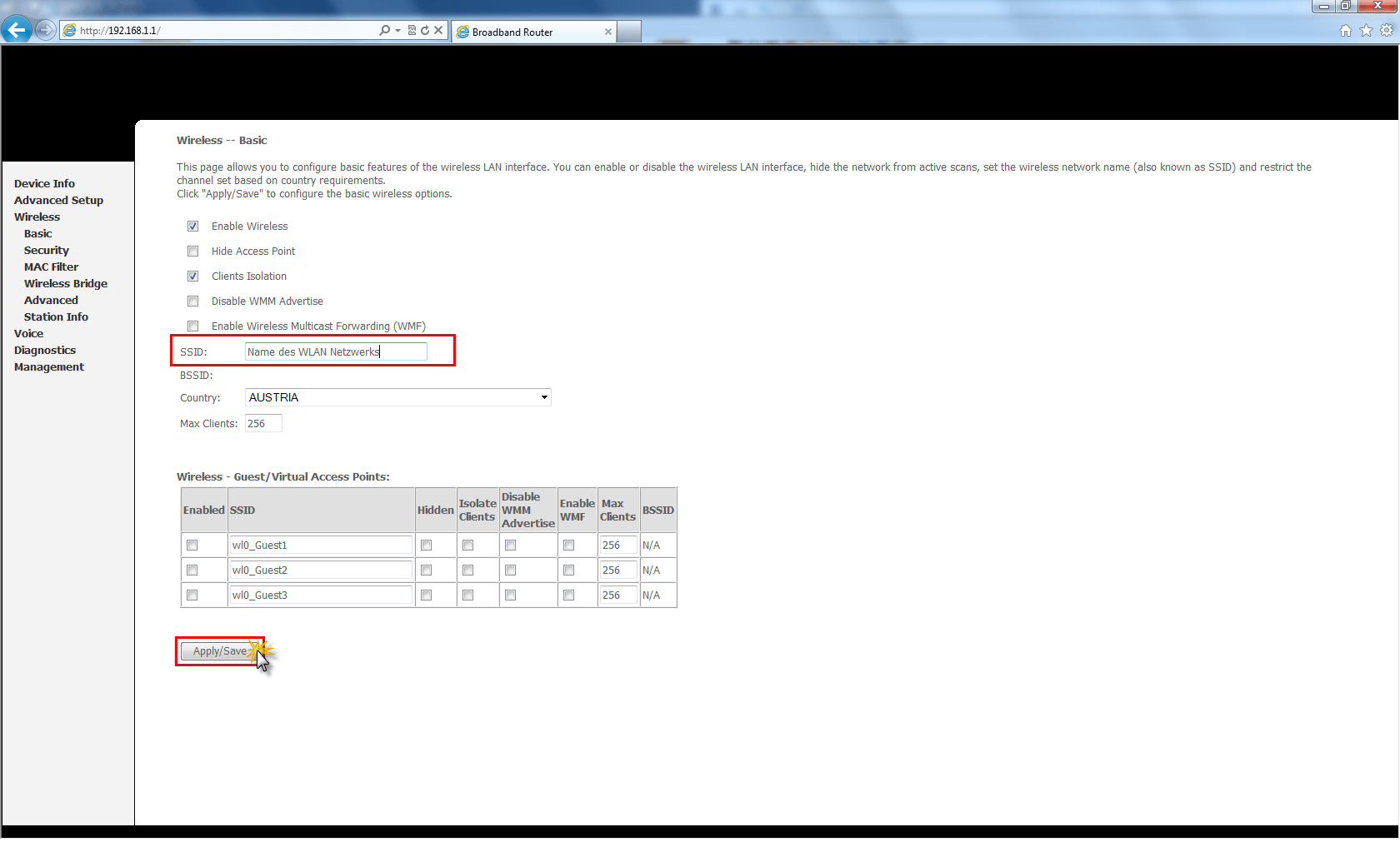Viewport: 1400px width, 842px height.
Task: Toggle Compatibility View icon in address bar
Action: (412, 31)
